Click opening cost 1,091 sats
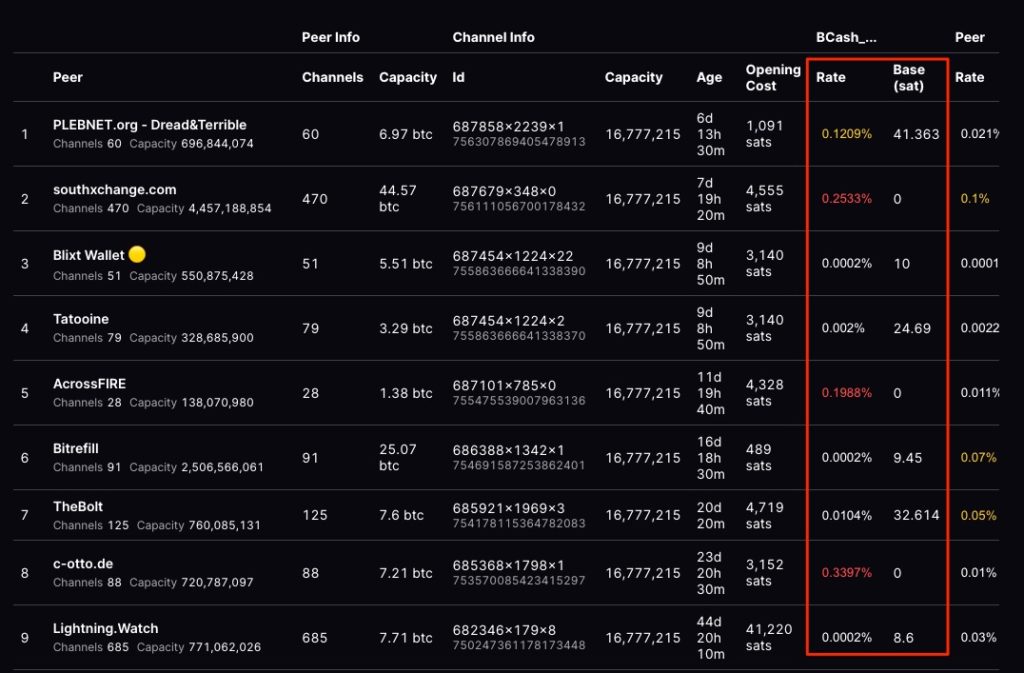1024x673 pixels. (x=764, y=134)
